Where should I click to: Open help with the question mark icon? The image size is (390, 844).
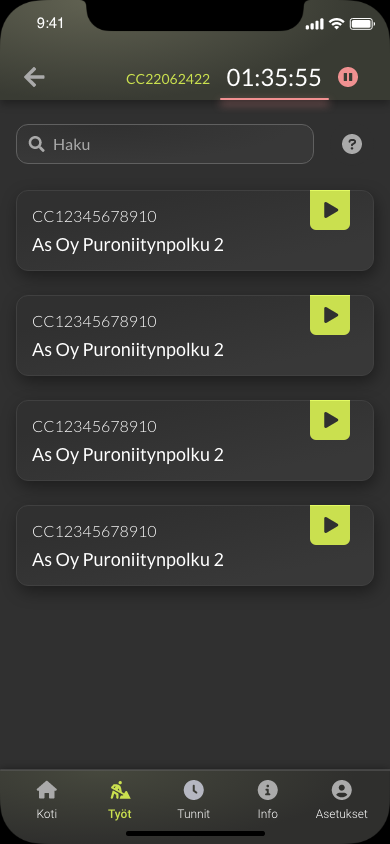coord(352,144)
